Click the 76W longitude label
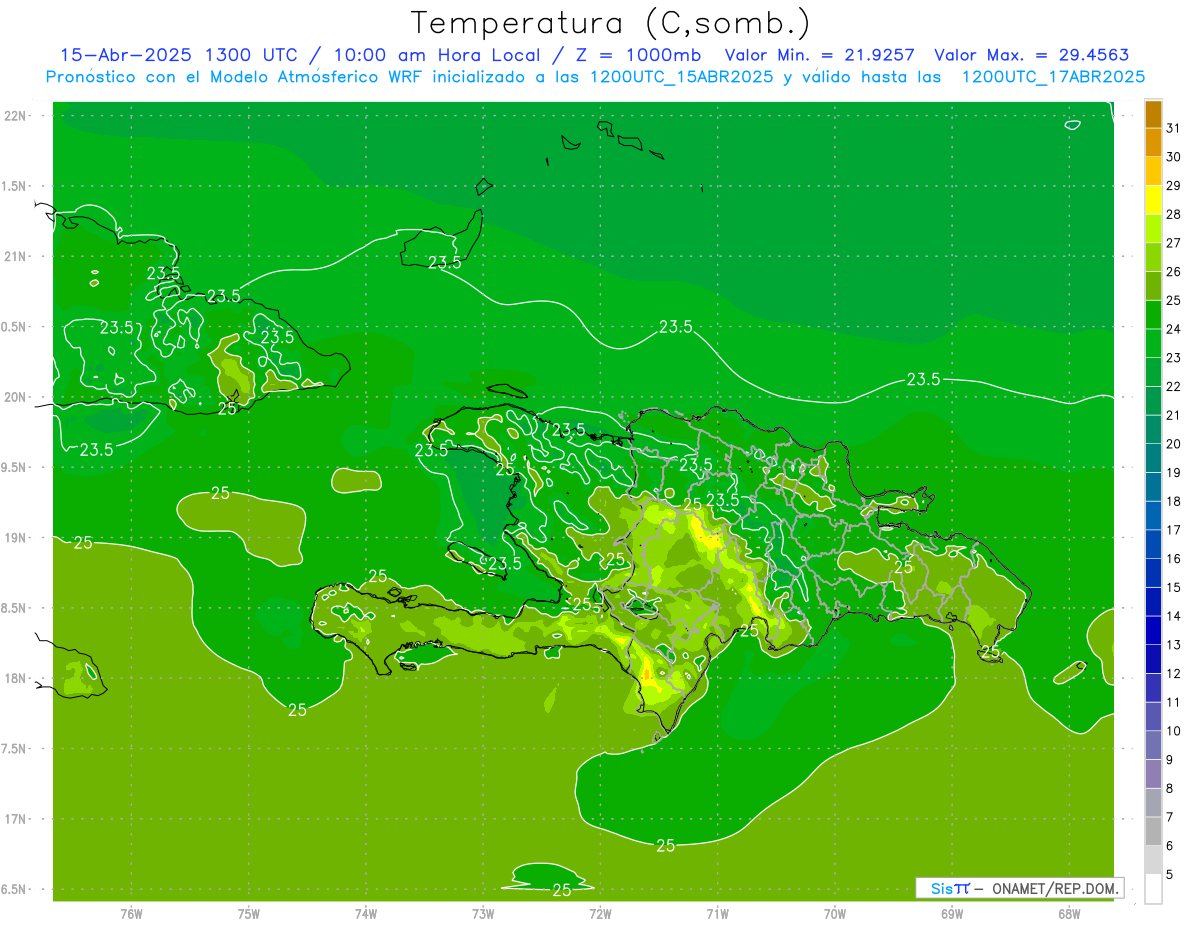Screen dimensions: 1200x927 pos(131,913)
